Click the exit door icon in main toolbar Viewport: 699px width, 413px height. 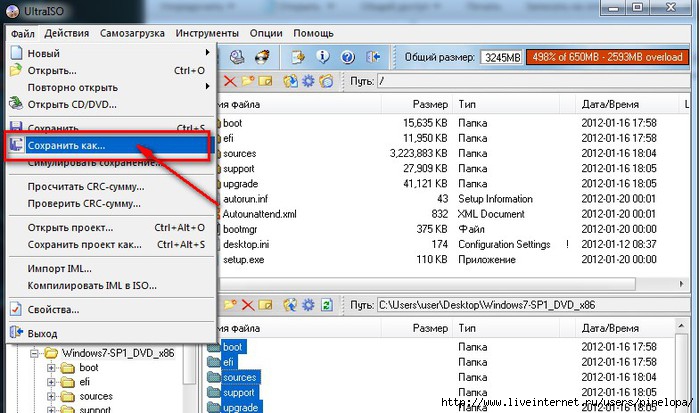click(374, 57)
